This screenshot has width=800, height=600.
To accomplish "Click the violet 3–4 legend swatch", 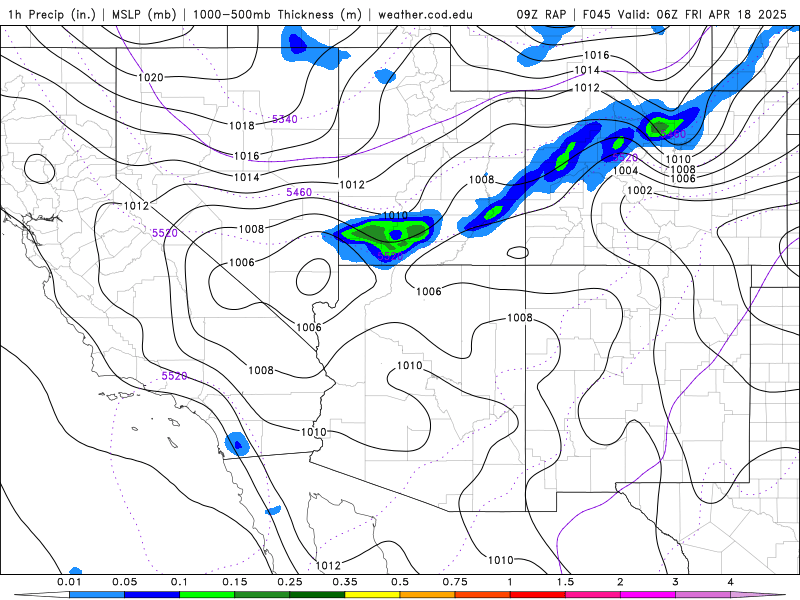I will pyautogui.click(x=703, y=595).
